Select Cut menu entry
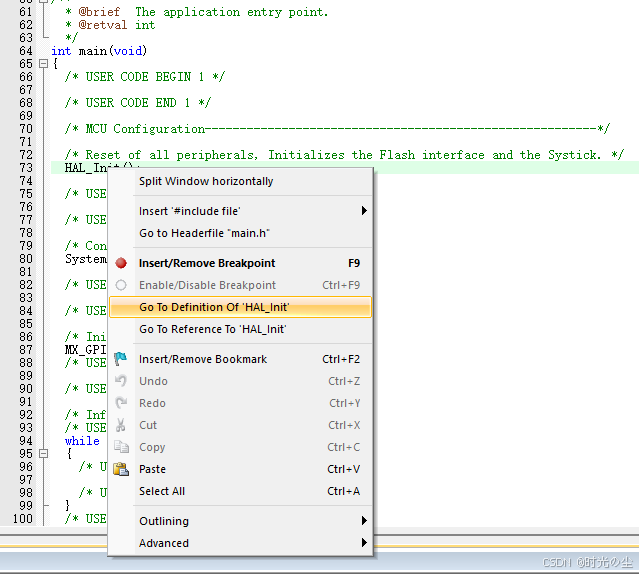The height and width of the screenshot is (574, 639). point(240,425)
